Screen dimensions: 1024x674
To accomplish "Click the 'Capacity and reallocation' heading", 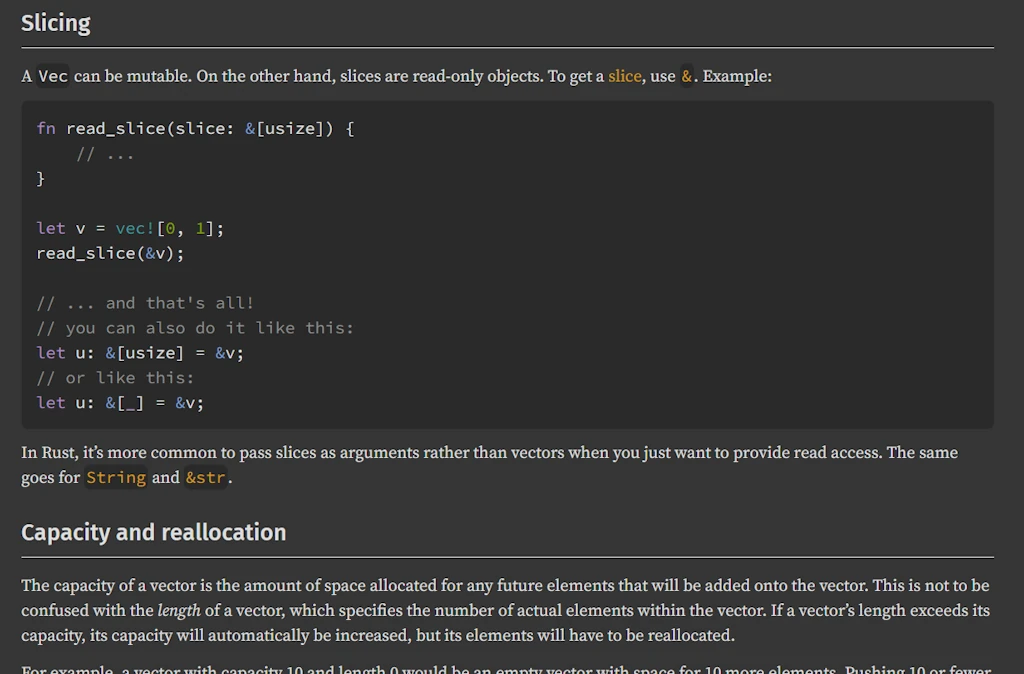I will (153, 532).
